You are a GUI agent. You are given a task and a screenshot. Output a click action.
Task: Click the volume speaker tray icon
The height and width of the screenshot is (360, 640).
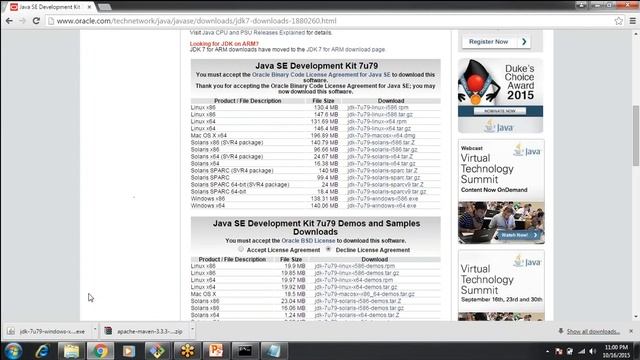click(x=593, y=351)
